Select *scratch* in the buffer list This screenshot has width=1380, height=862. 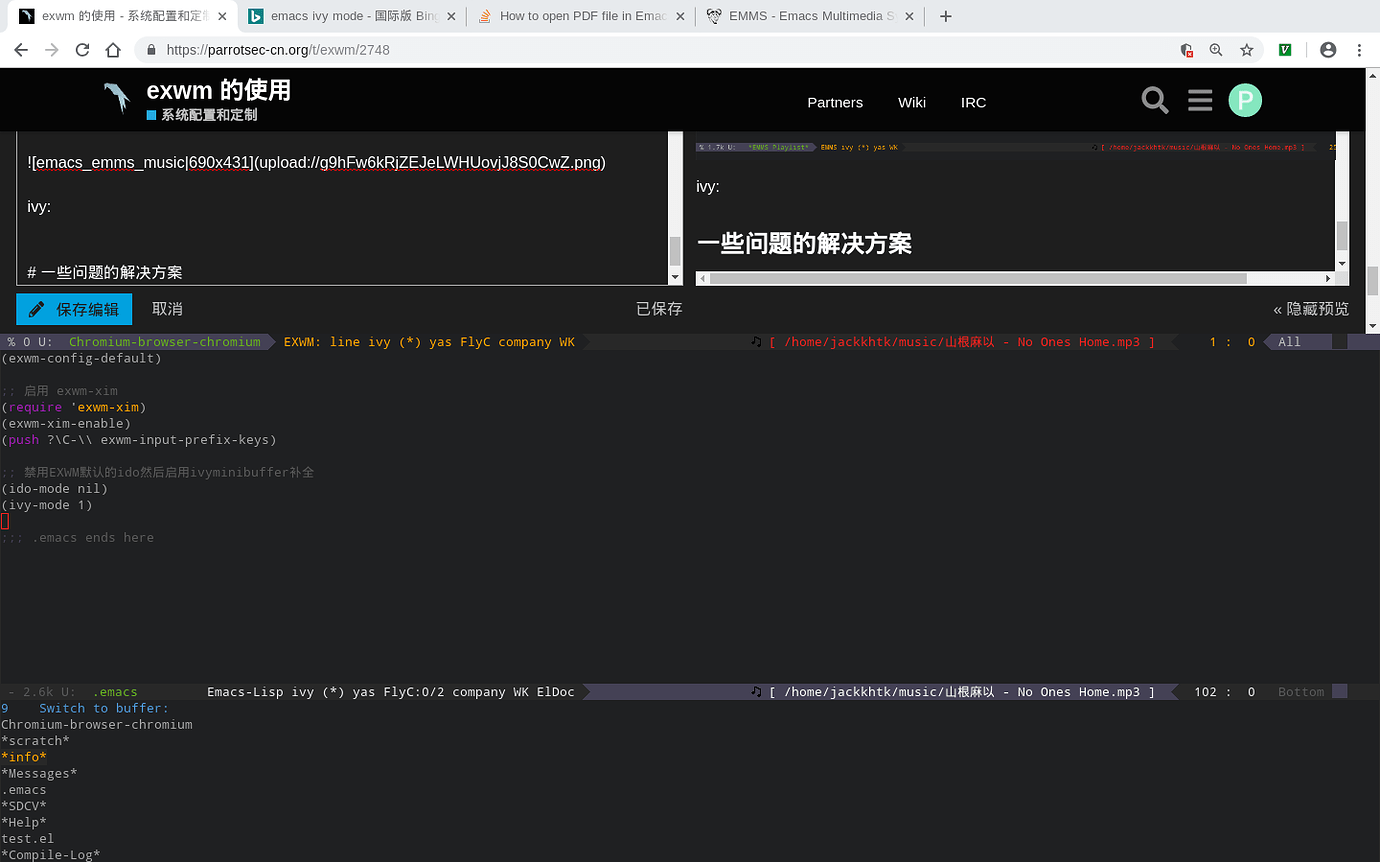[37, 740]
